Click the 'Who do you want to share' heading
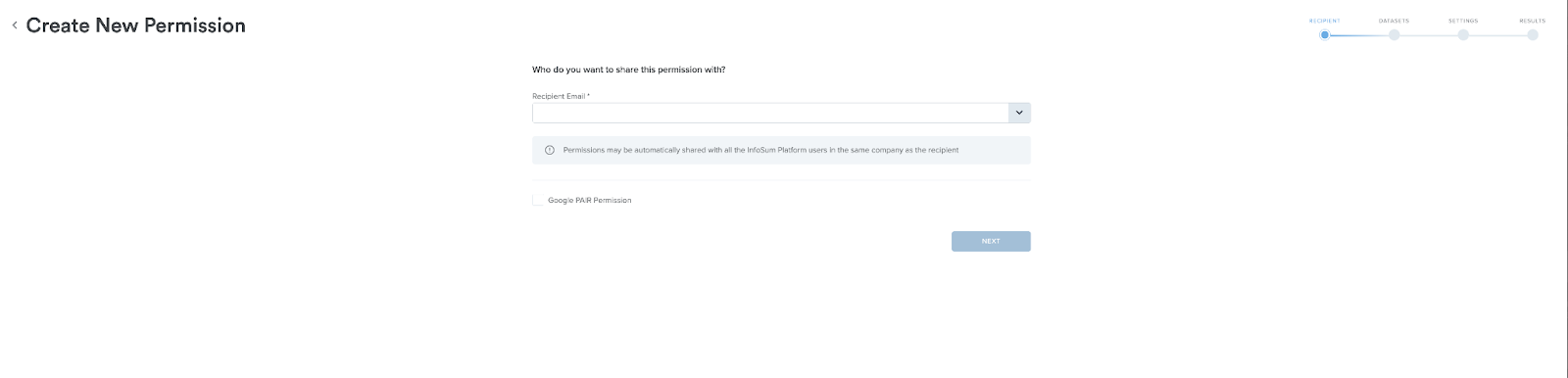Viewport: 1568px width, 378px height. point(629,70)
